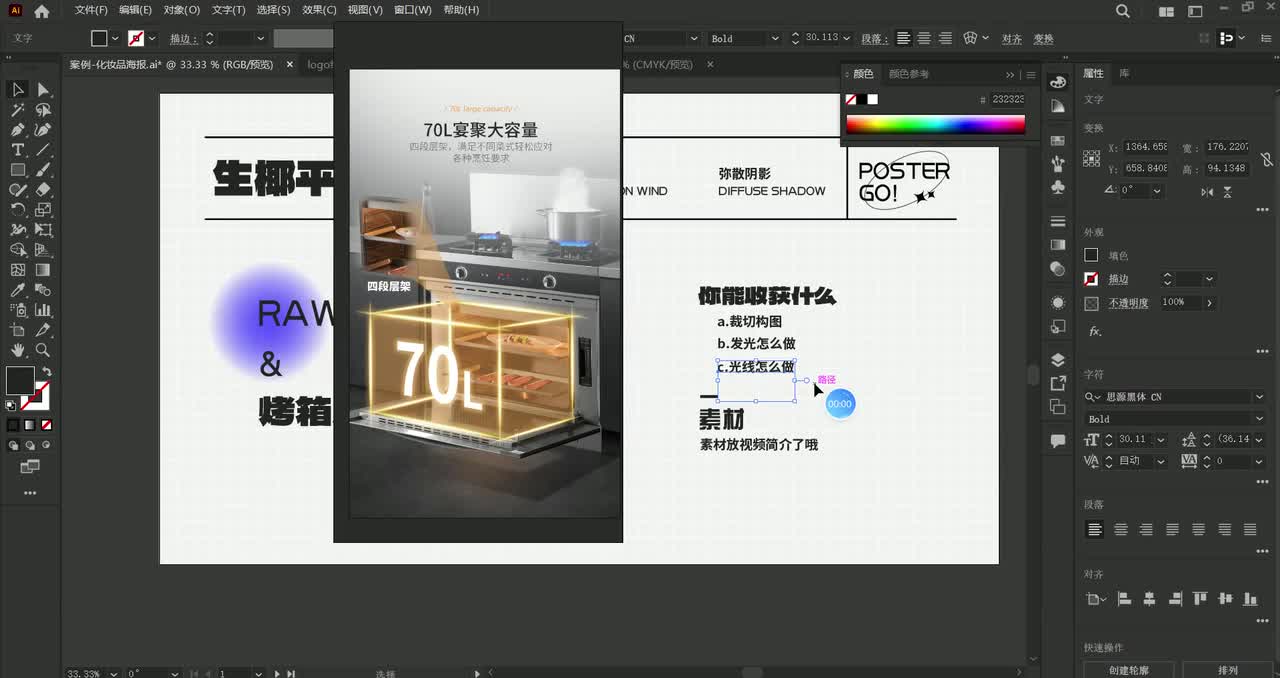Activate the Zoom tool
The width and height of the screenshot is (1280, 678).
click(43, 350)
